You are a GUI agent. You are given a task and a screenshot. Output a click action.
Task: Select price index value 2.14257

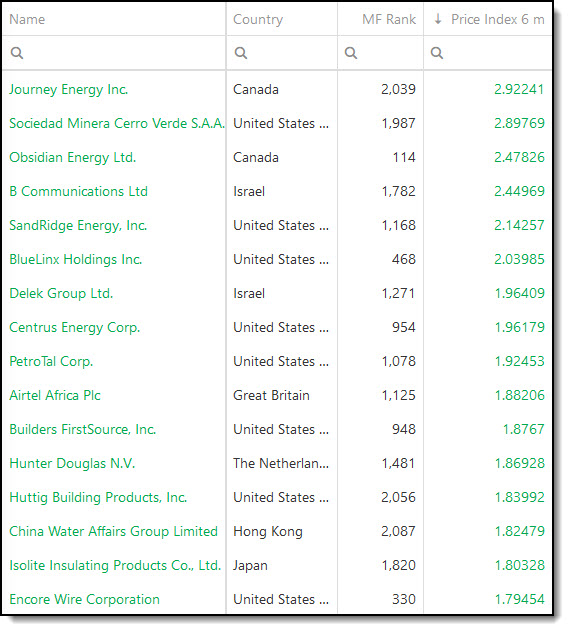(x=520, y=225)
